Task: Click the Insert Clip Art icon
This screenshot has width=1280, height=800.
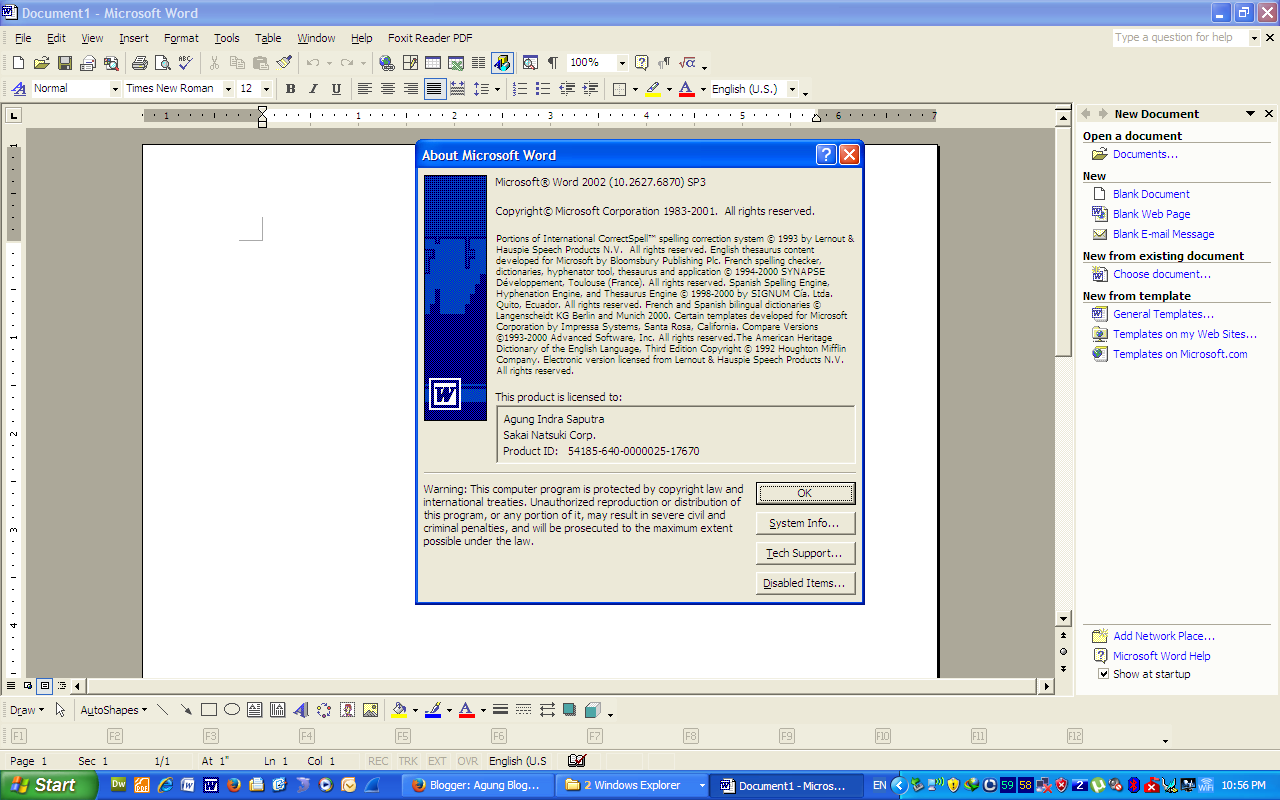Action: coord(347,710)
